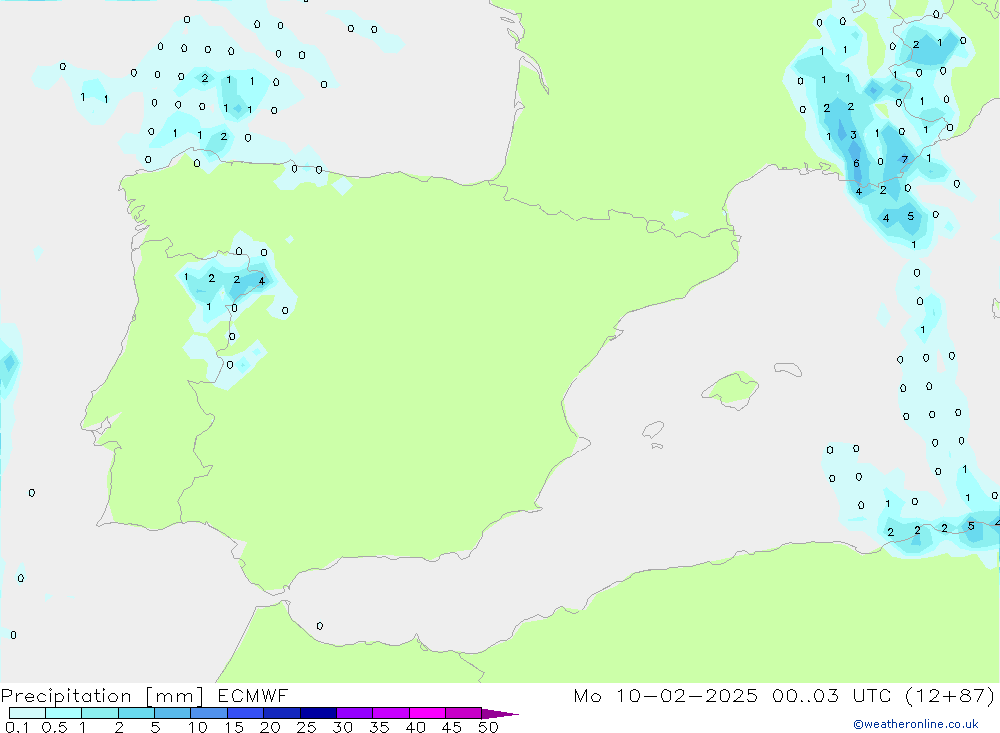This screenshot has height=733, width=1000.
Task: Click the Menorca island outline
Action: pyautogui.click(x=788, y=369)
